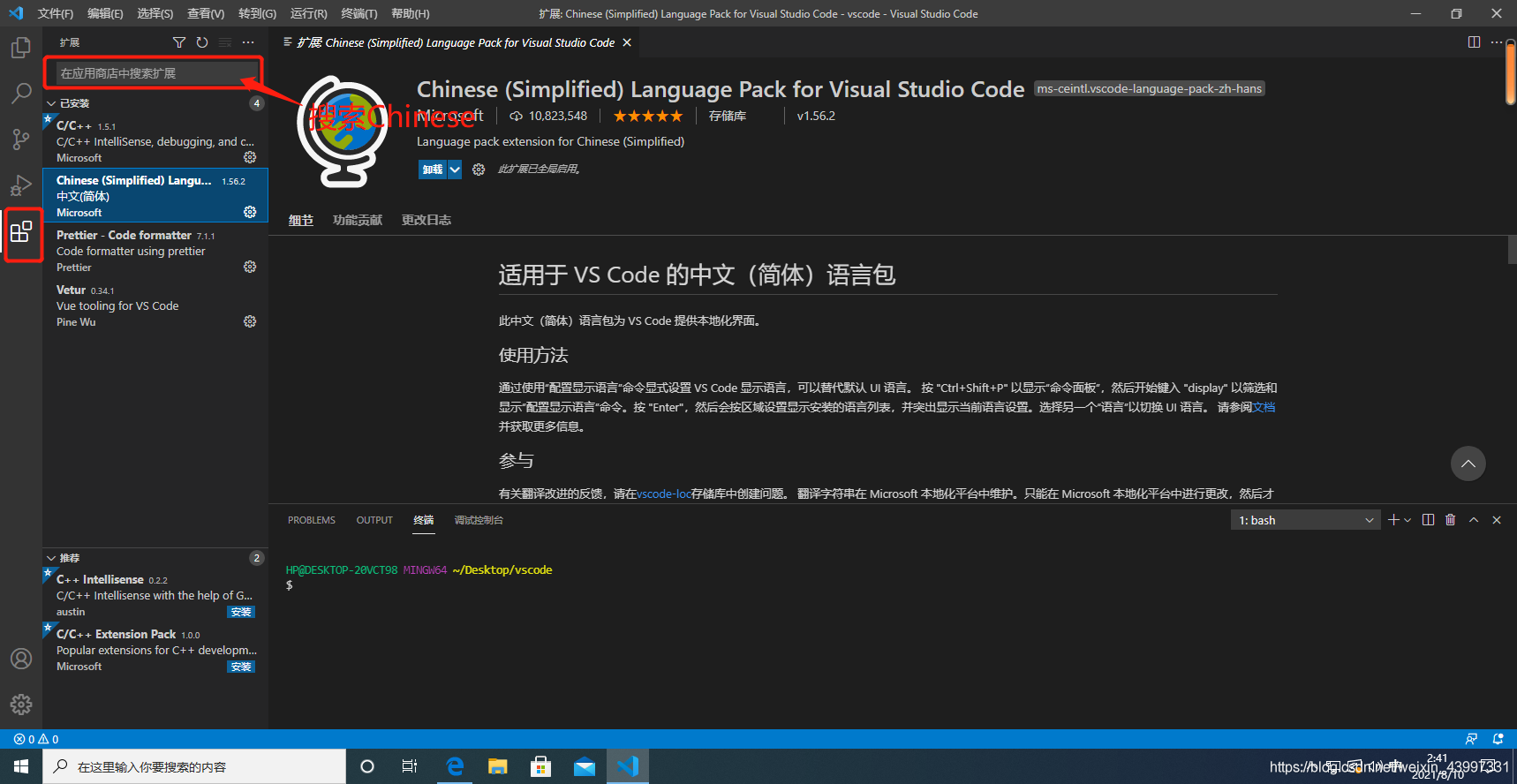
Task: Open the bash terminal selector dropdown
Action: click(x=1305, y=520)
